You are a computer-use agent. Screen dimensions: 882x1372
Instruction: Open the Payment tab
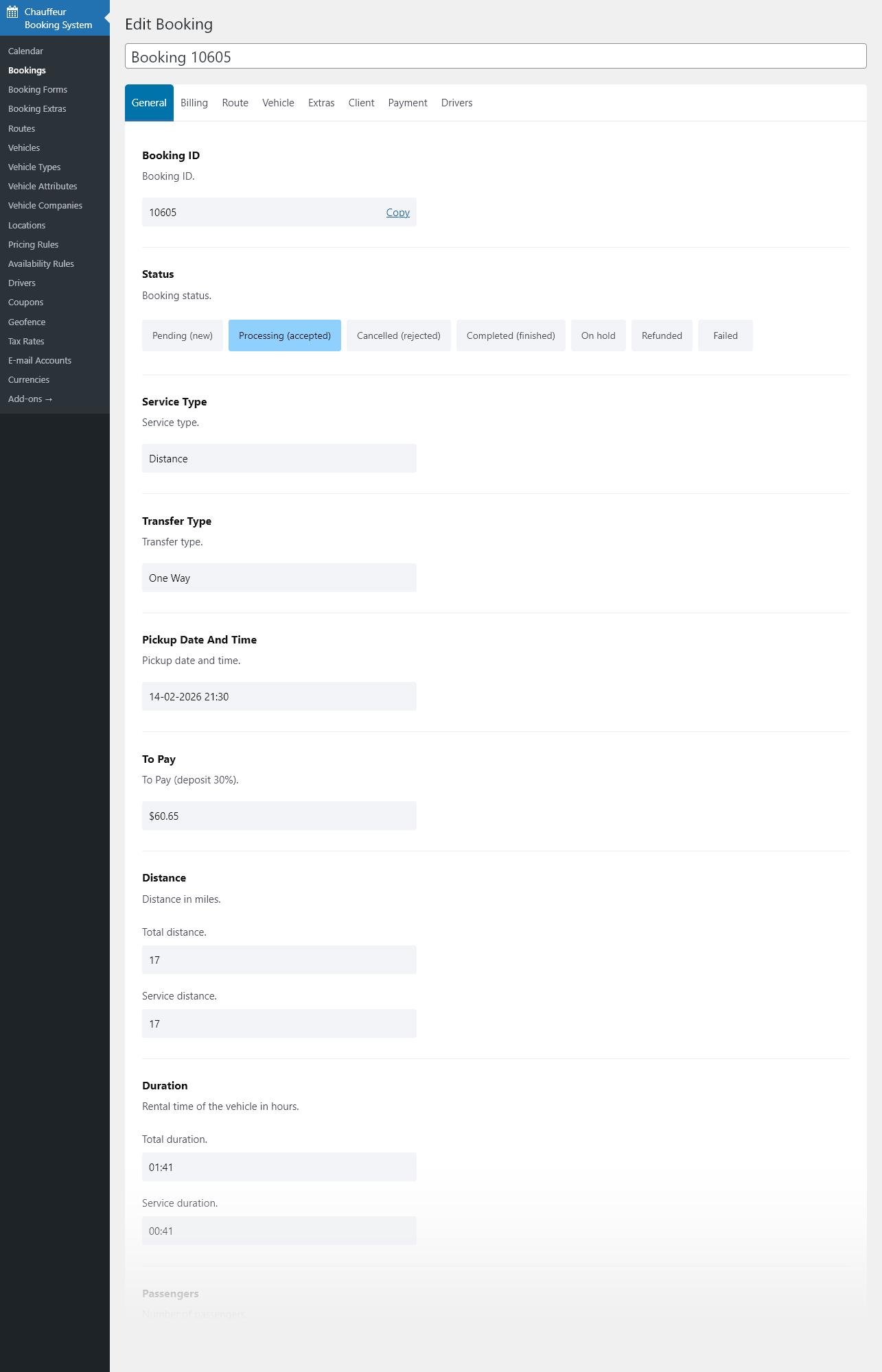click(x=407, y=103)
